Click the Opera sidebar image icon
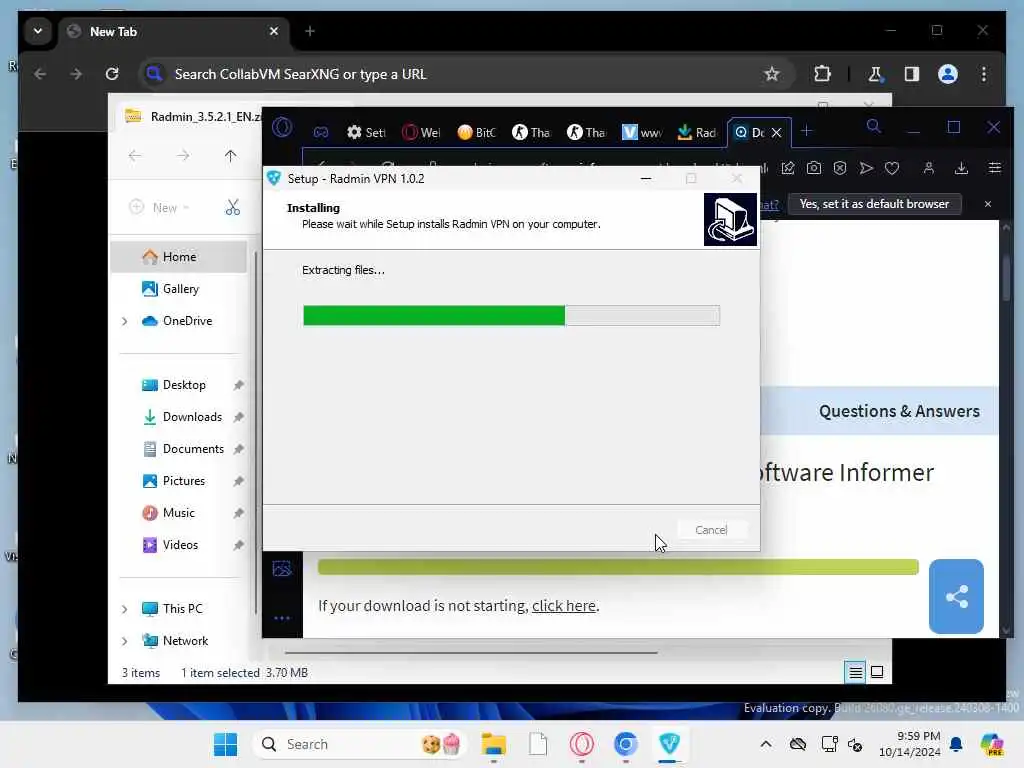 (x=282, y=568)
